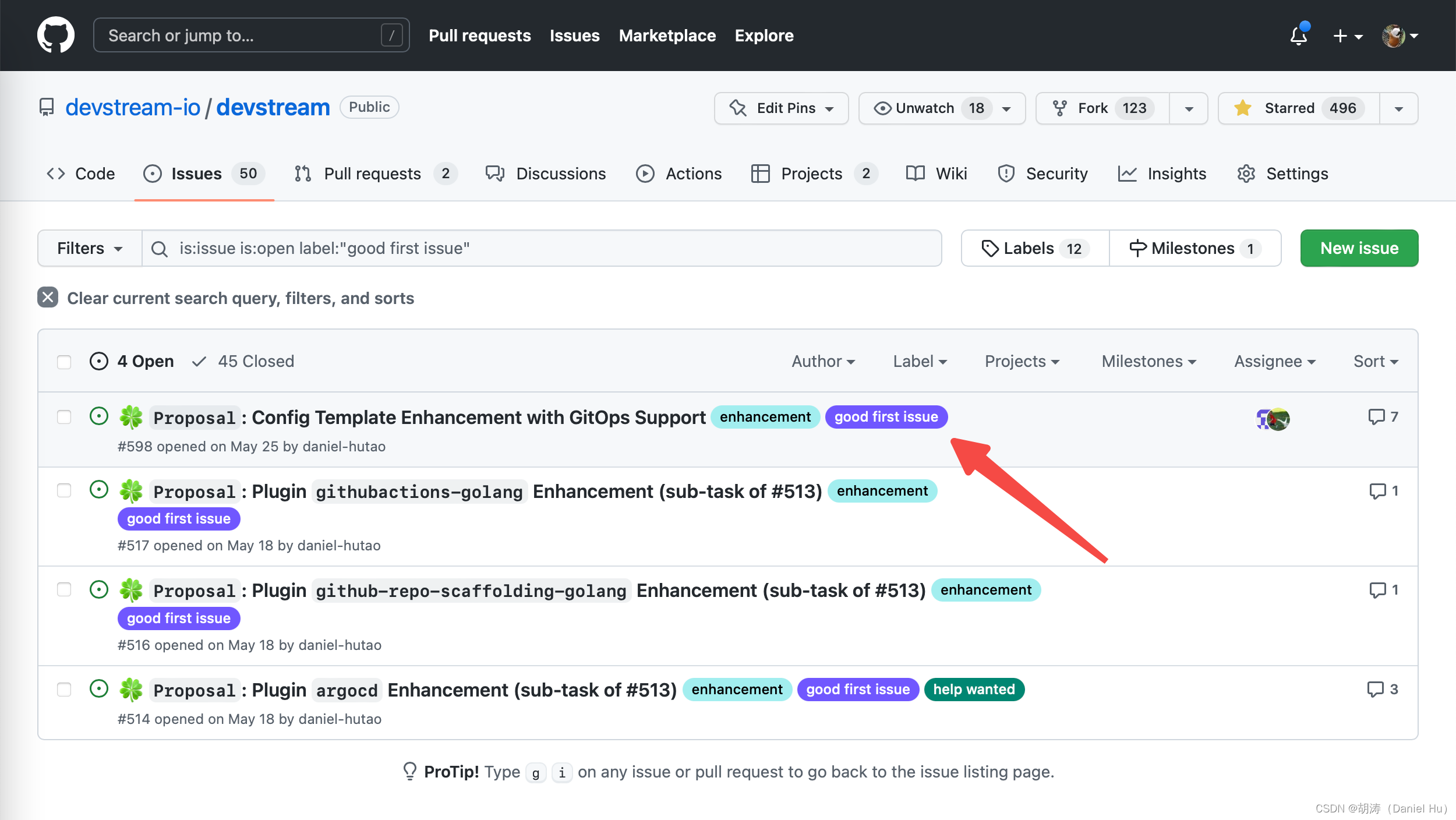
Task: Click the 45 Closed issues toggle
Action: [244, 361]
